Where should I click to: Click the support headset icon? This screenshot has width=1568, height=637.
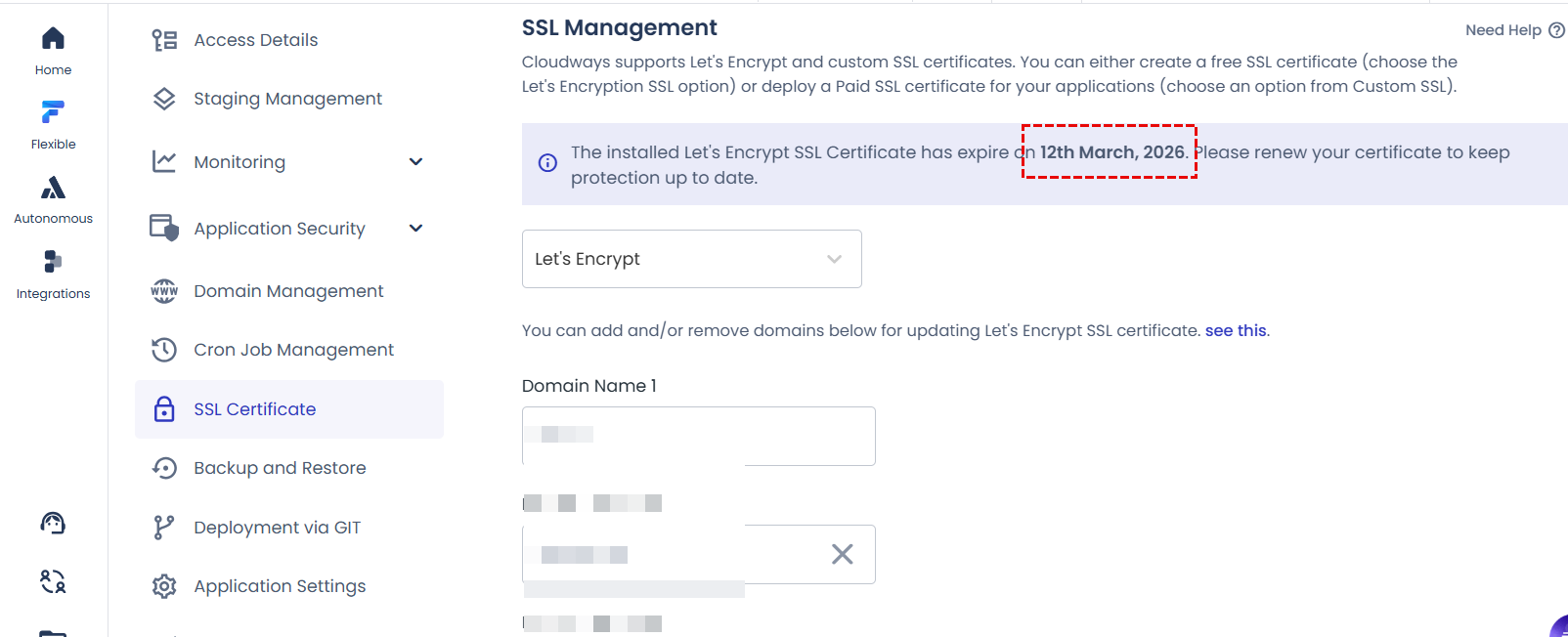pos(53,523)
